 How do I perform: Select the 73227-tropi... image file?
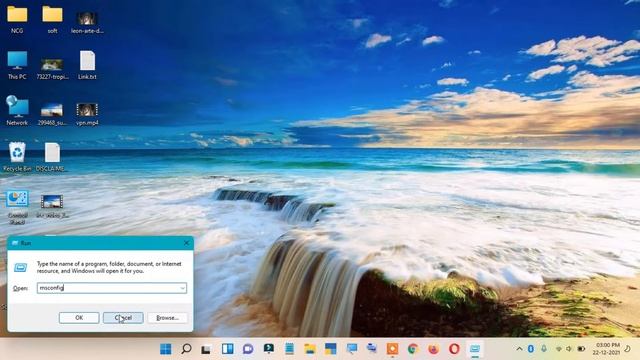coord(52,69)
